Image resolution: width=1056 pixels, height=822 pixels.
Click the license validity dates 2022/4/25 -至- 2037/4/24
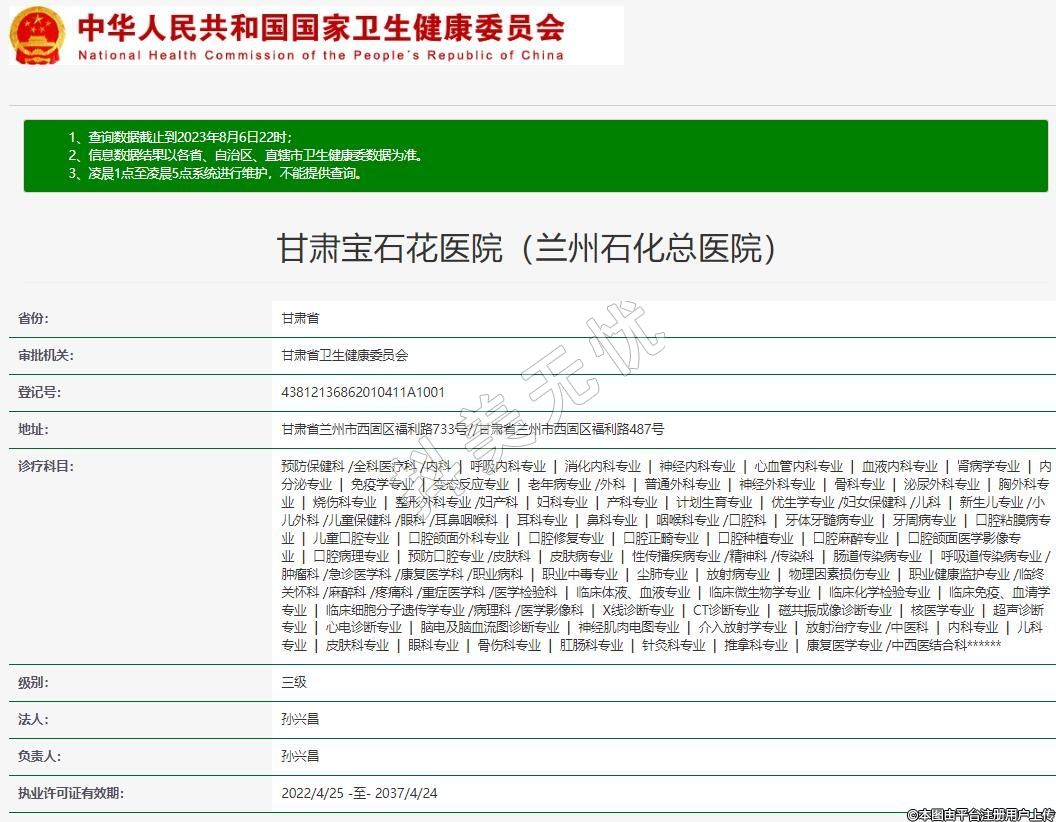pyautogui.click(x=359, y=793)
